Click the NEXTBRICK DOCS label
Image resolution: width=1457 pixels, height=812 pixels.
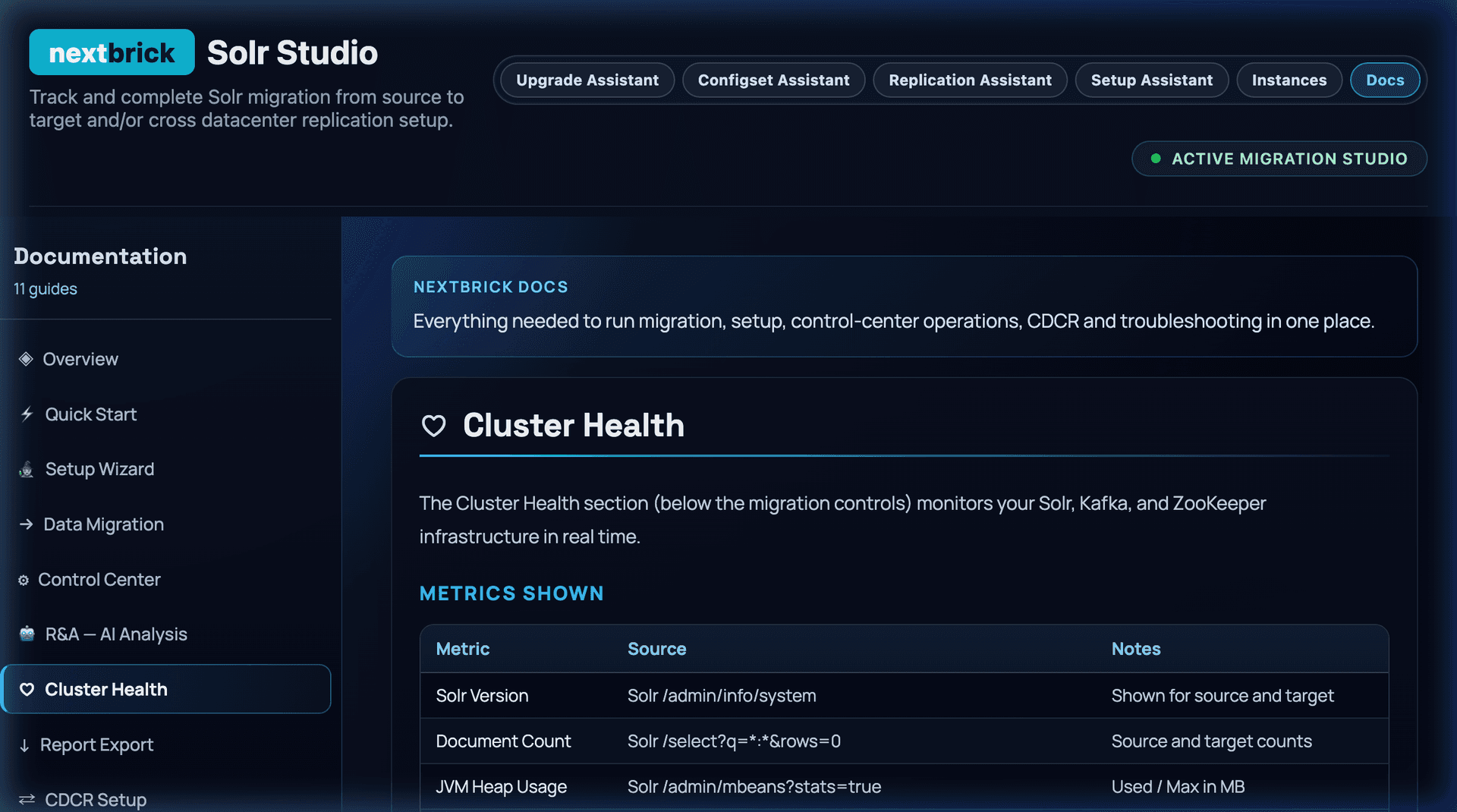(491, 287)
